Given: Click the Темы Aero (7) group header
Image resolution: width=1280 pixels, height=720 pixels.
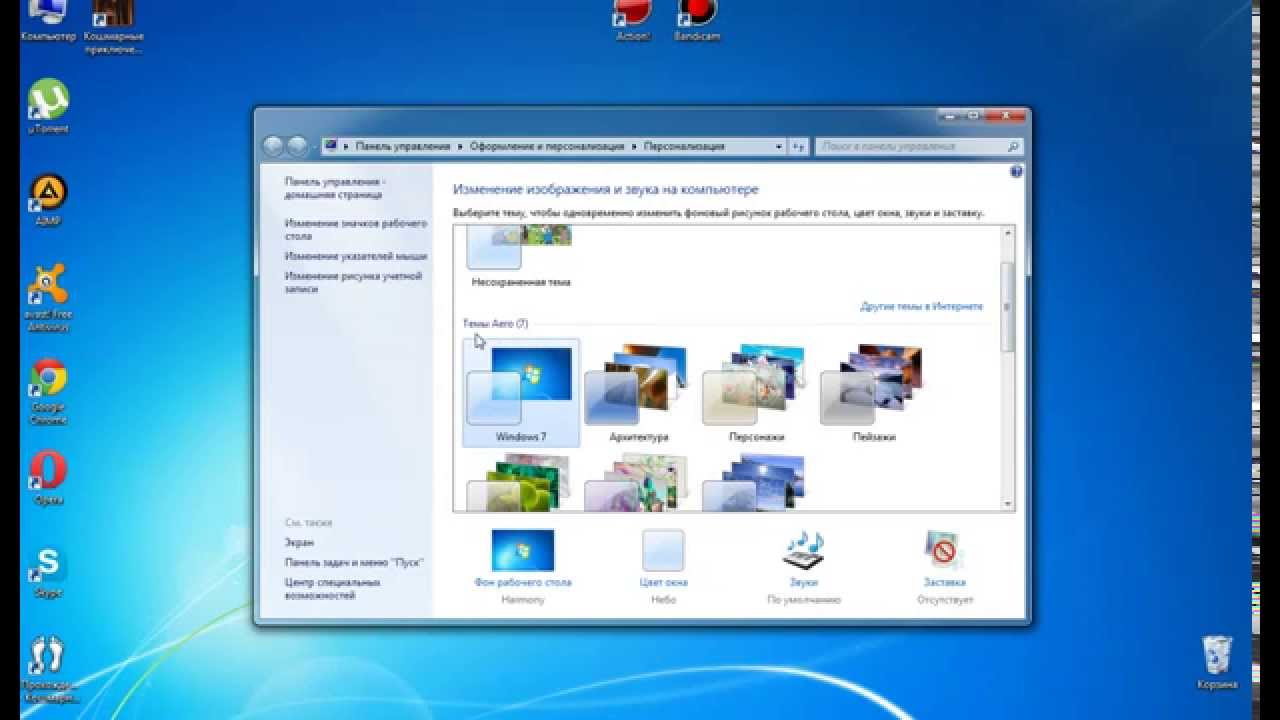Looking at the screenshot, I should (495, 324).
